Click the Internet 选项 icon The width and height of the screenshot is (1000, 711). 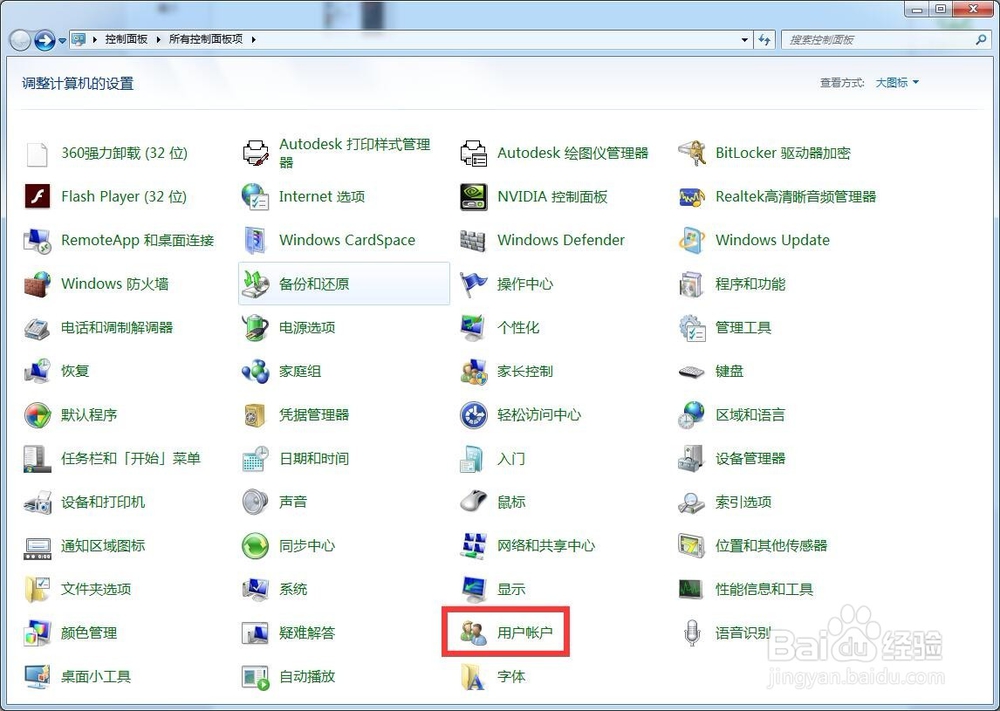(255, 196)
